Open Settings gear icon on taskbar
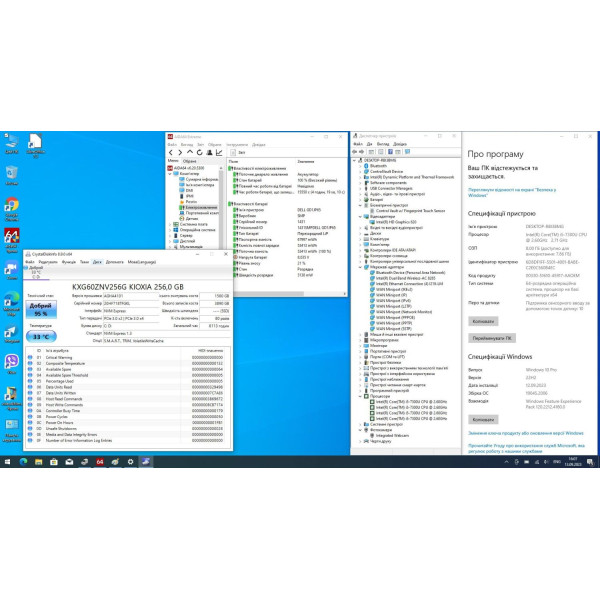 130,462
